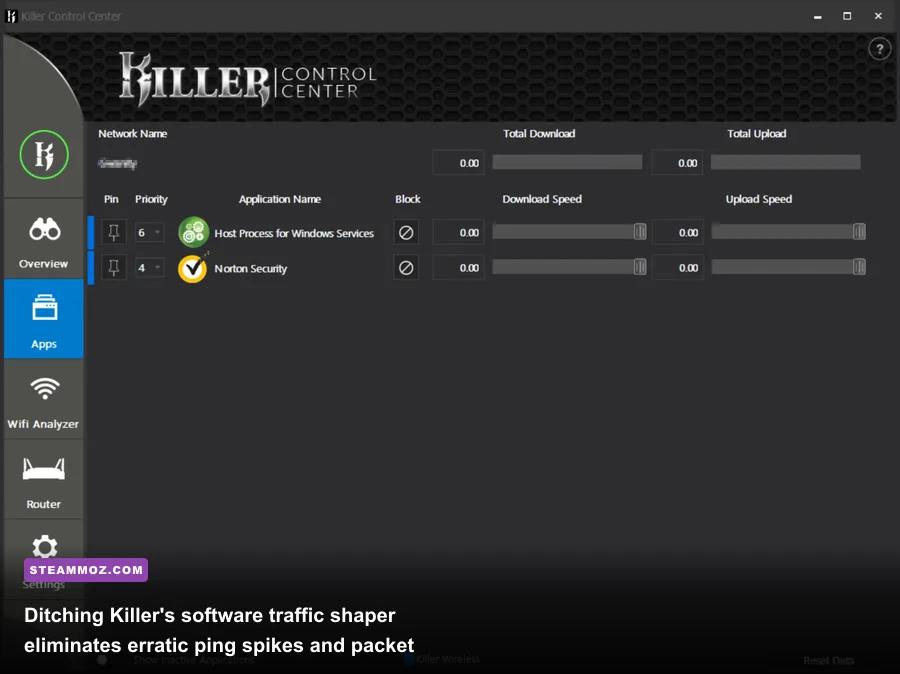
Task: Click the Block column header
Action: [408, 199]
